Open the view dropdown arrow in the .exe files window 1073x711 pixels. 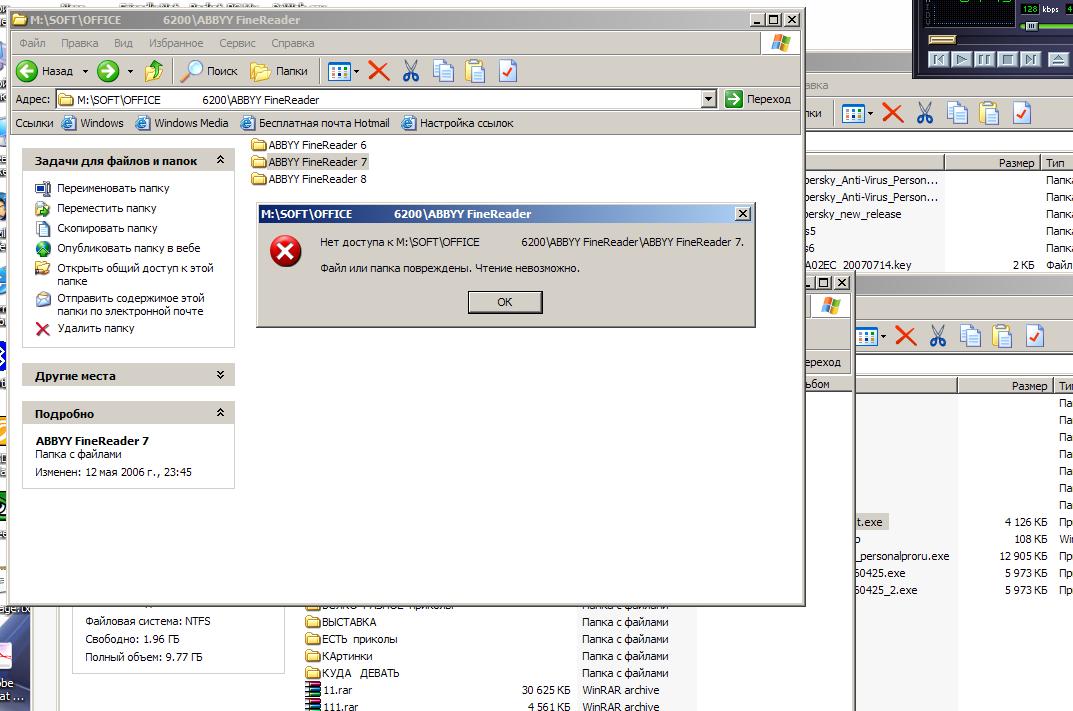[x=883, y=336]
